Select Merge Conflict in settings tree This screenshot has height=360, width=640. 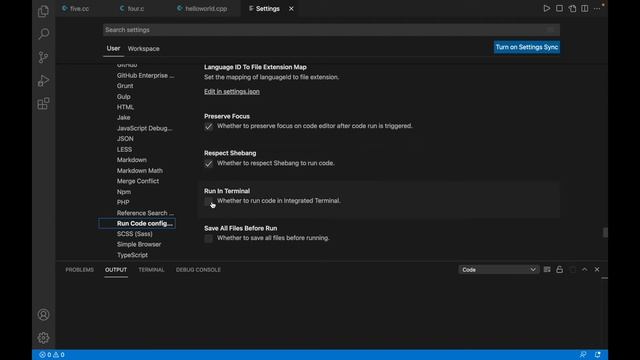tap(138, 181)
